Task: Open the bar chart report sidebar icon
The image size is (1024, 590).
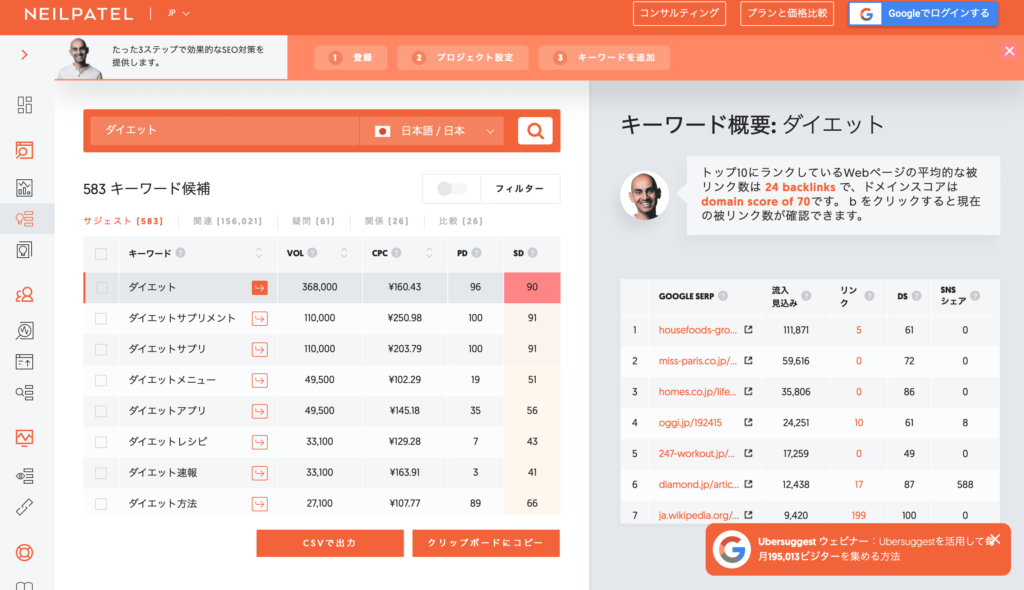Action: click(24, 188)
